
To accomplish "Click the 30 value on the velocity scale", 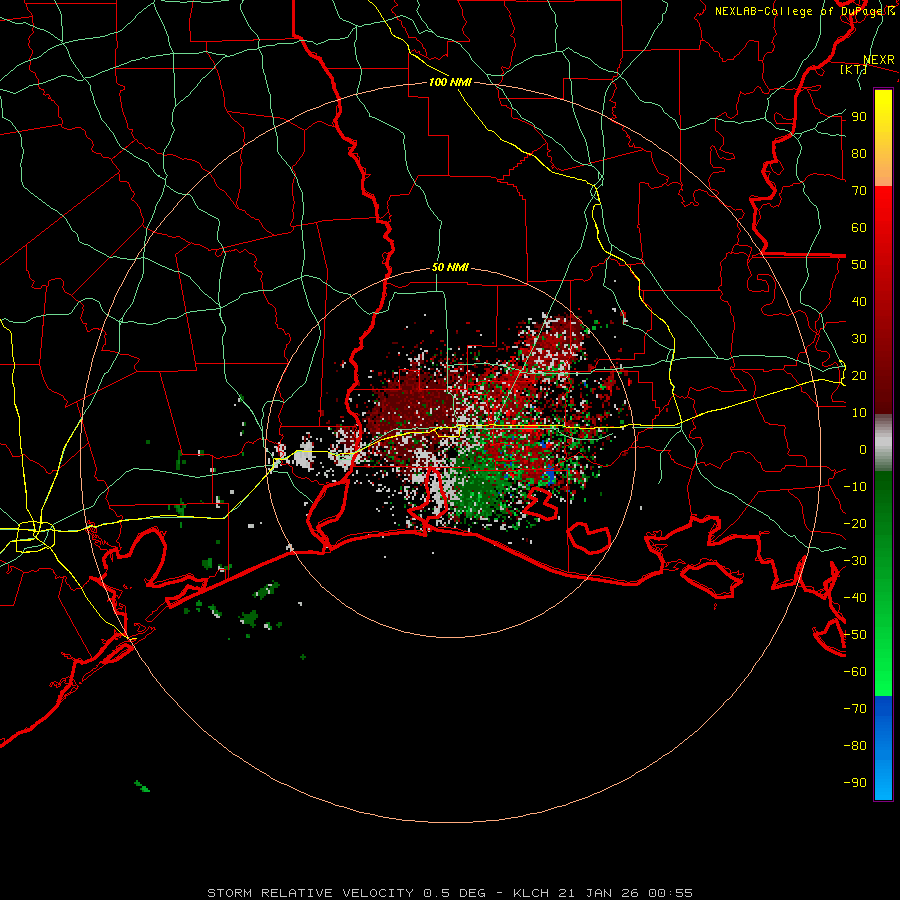I will coord(859,339).
